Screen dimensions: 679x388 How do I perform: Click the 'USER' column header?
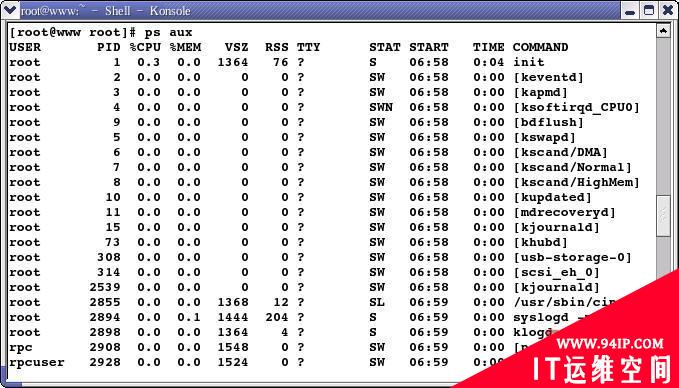[x=25, y=47]
